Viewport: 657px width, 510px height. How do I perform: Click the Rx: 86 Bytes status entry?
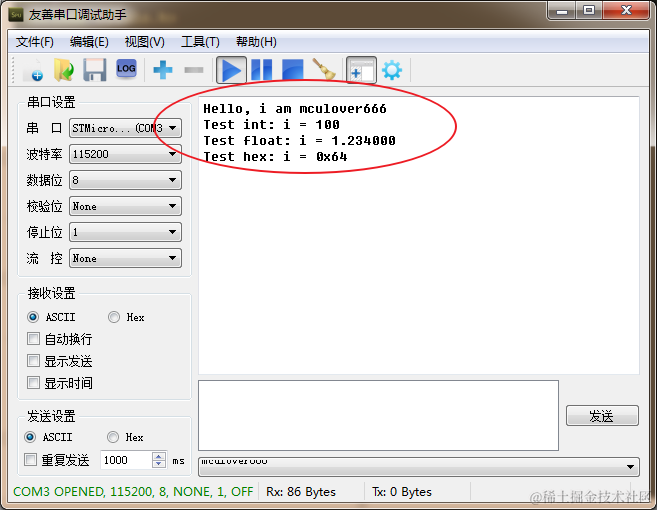[301, 492]
